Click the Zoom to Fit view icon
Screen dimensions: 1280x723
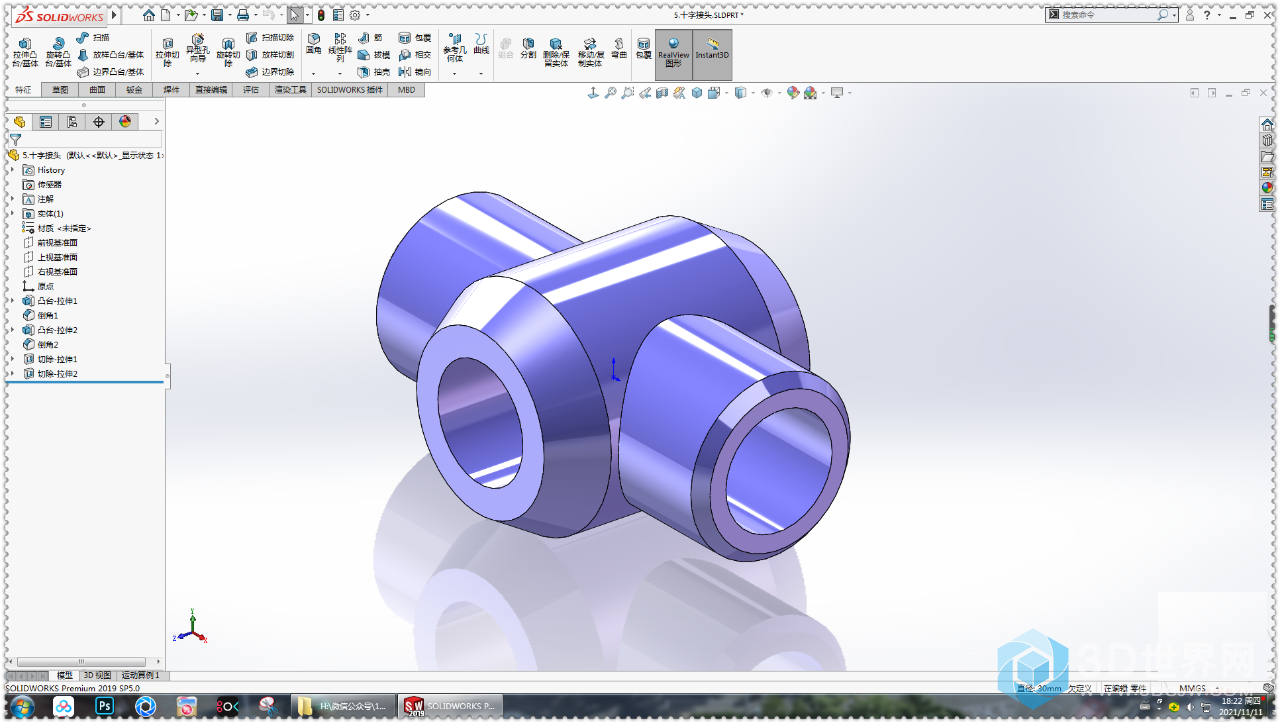click(610, 93)
